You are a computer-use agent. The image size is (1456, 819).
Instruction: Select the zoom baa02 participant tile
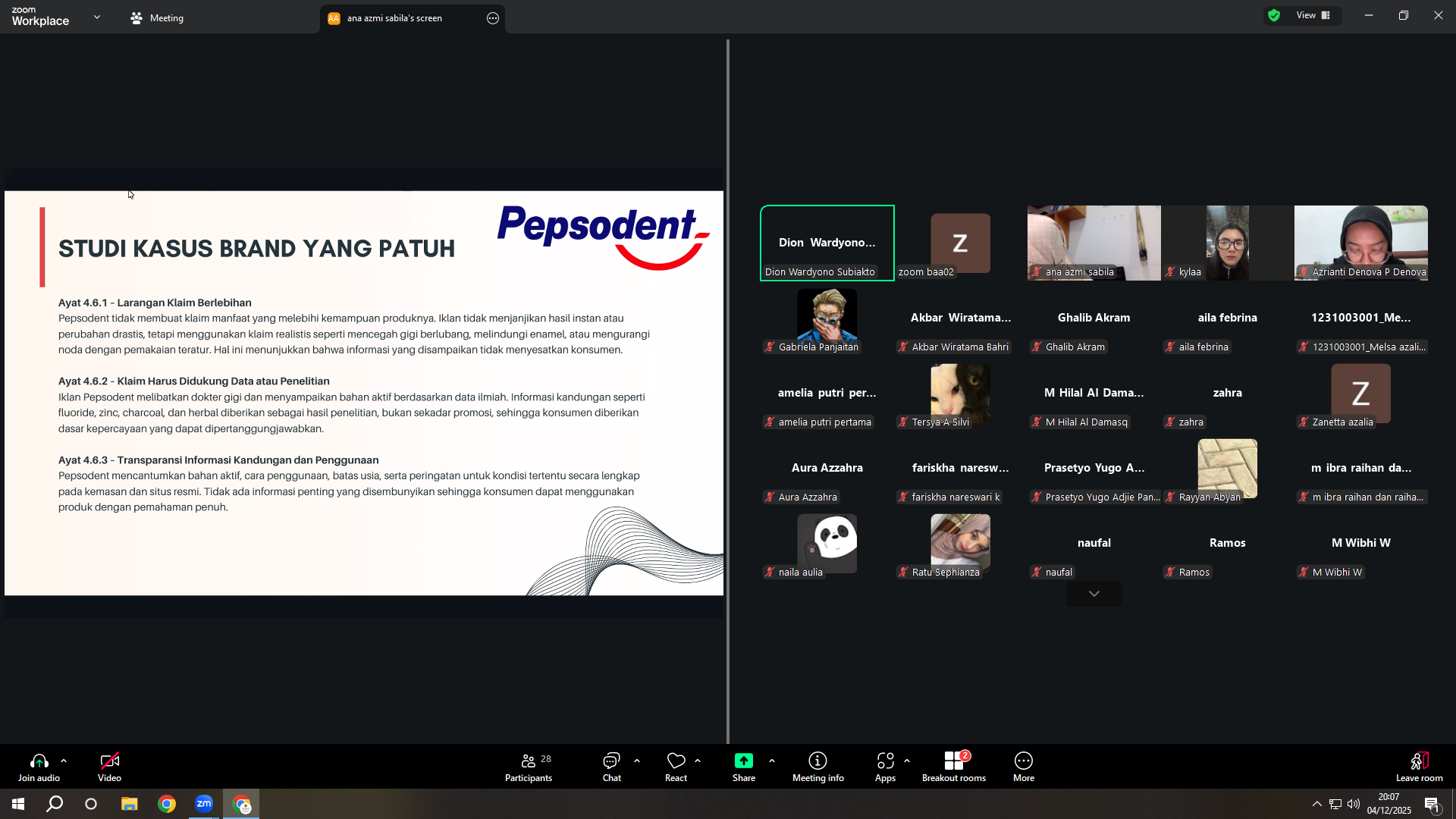(x=960, y=243)
